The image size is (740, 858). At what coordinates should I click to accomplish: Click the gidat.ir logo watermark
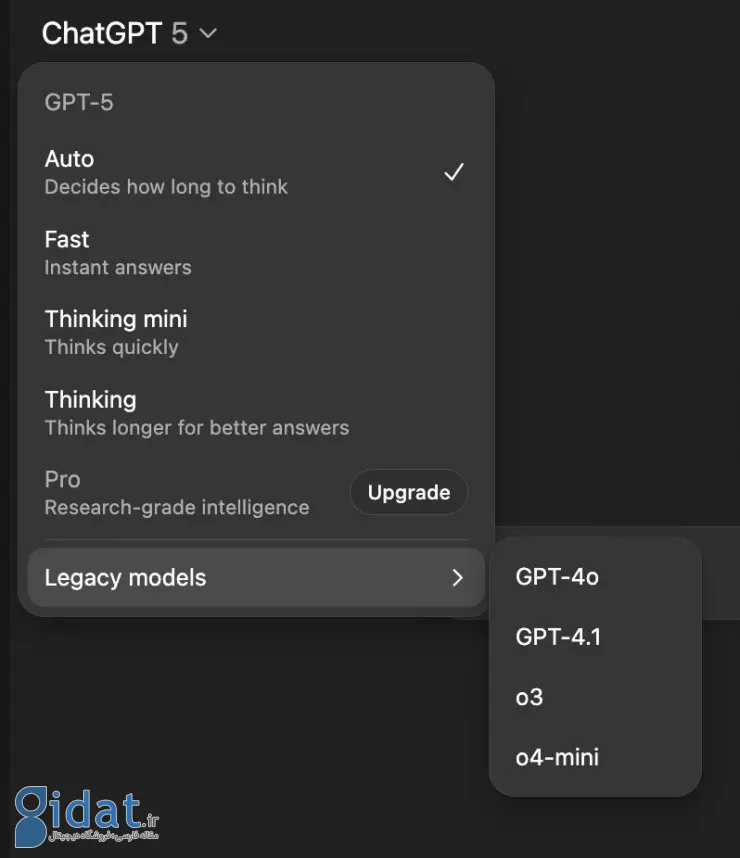point(87,815)
